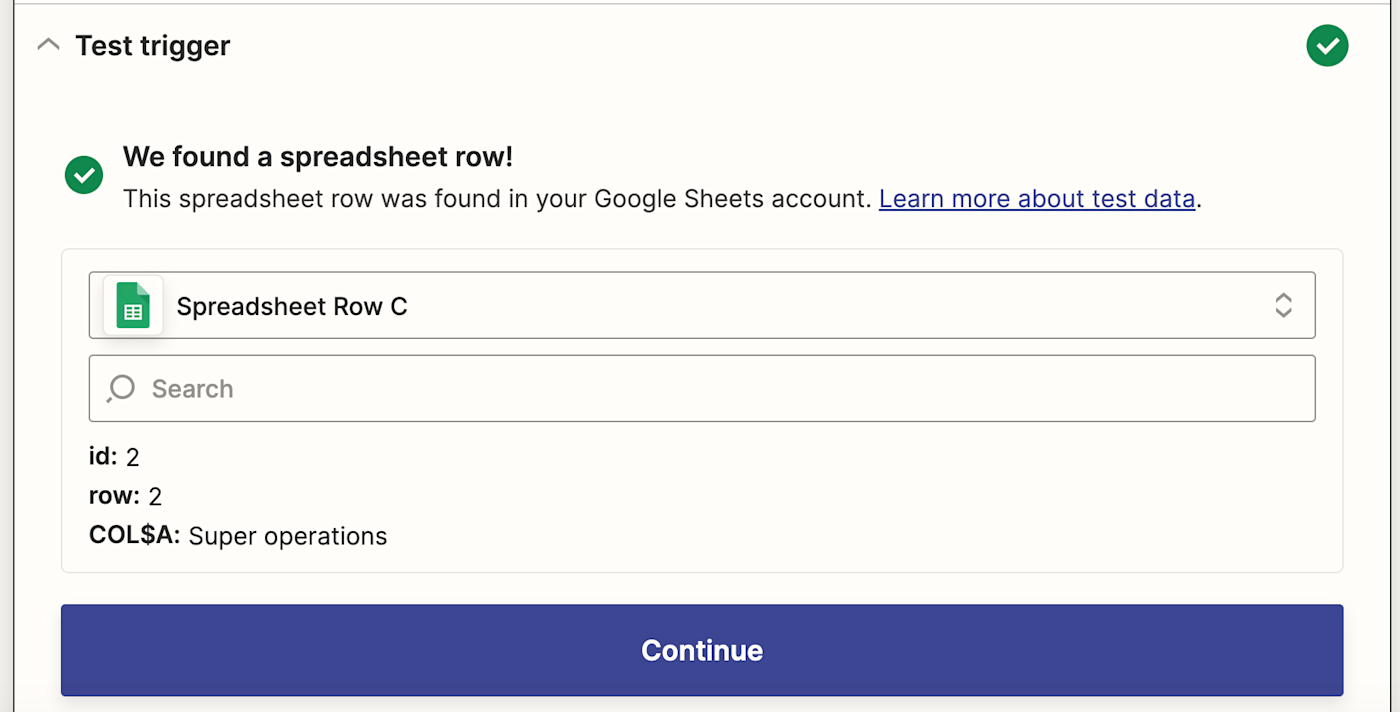Focus the Search input field
This screenshot has height=712, width=1400.
(x=720, y=388)
